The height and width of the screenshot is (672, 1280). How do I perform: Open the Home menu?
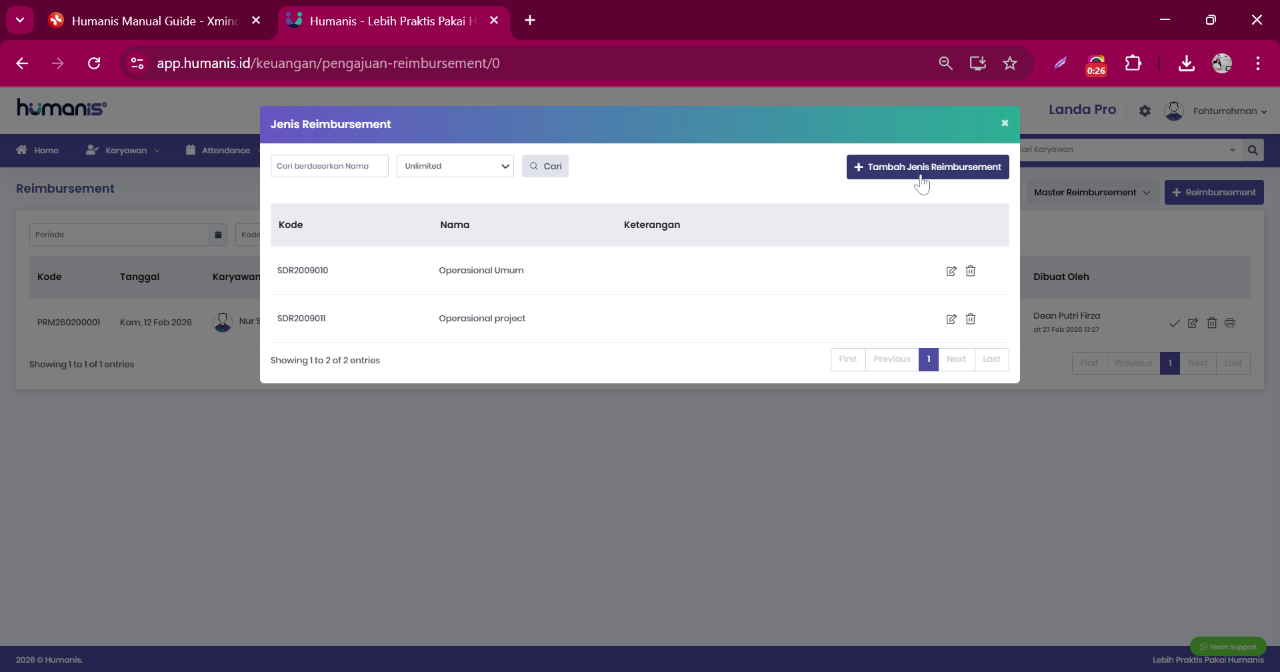[37, 150]
